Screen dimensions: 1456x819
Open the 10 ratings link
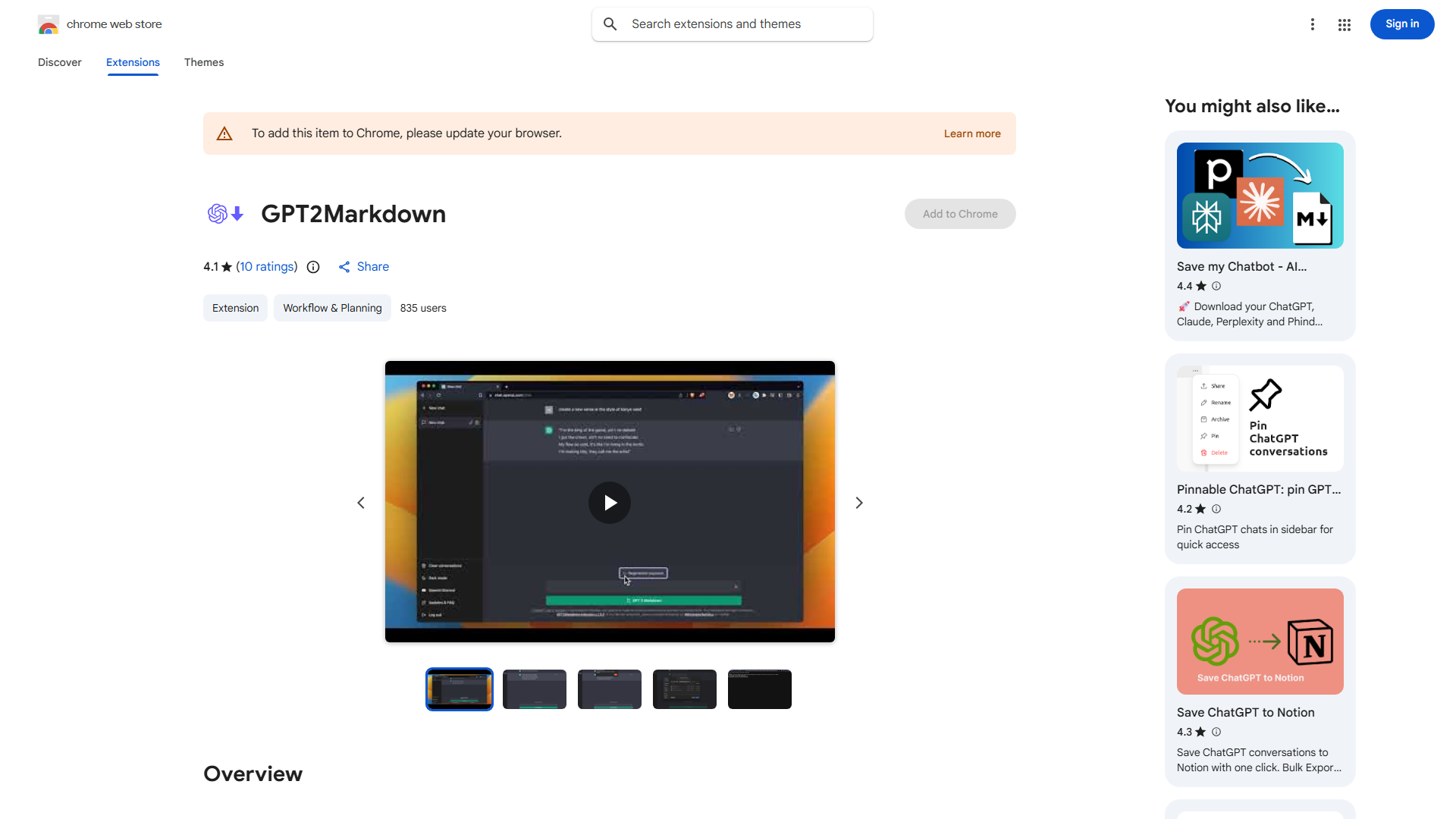pyautogui.click(x=266, y=267)
